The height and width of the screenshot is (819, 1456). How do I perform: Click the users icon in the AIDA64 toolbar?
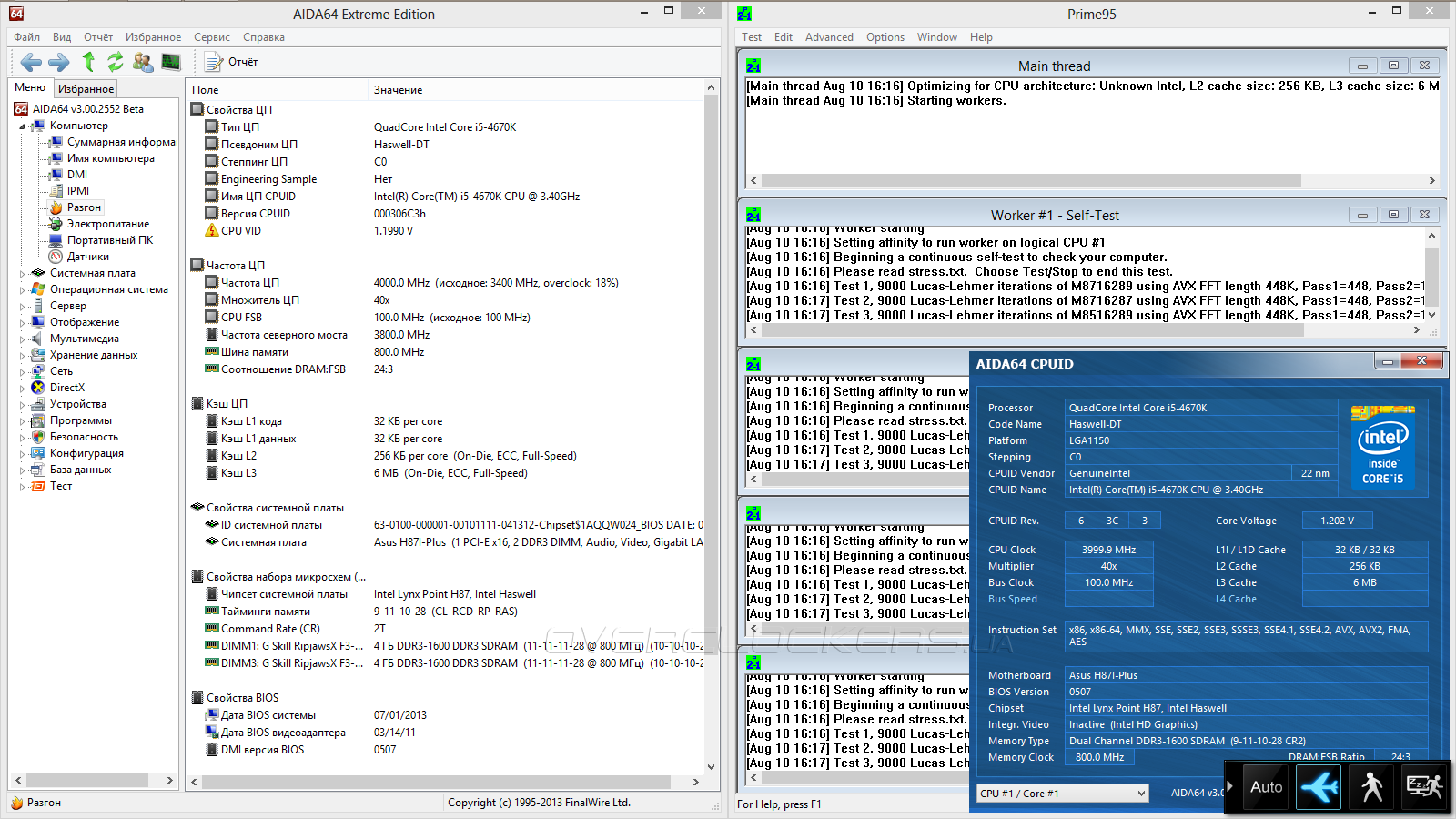(143, 62)
